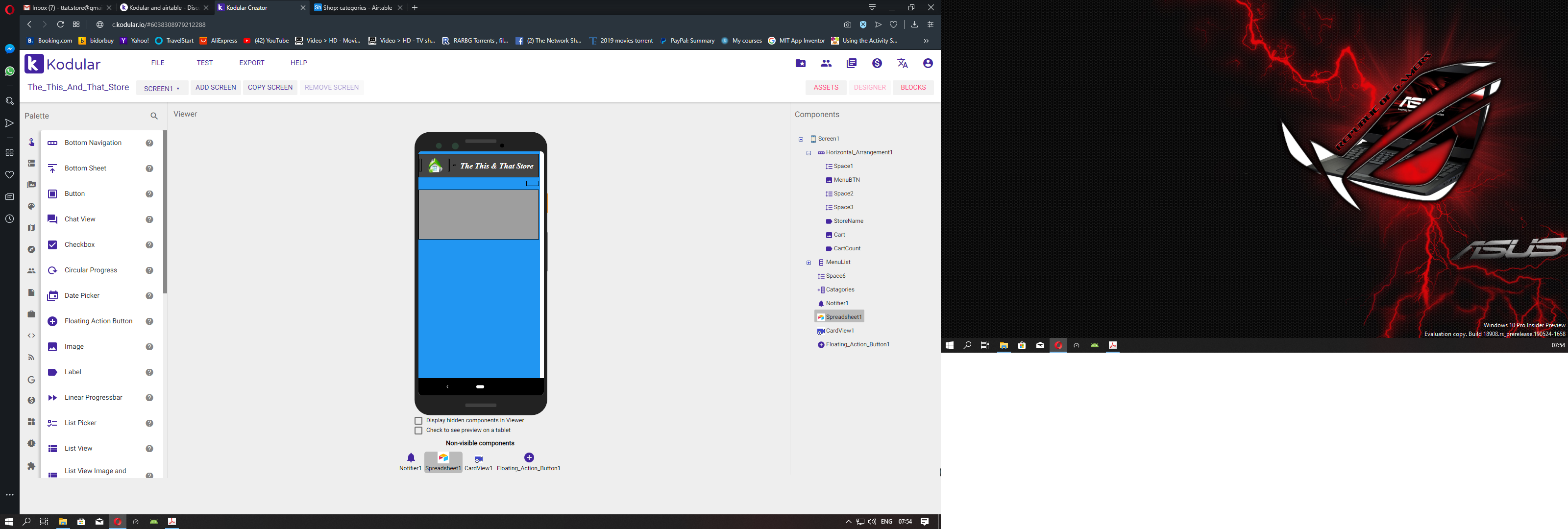Select the palette Layout category icon
Viewport: 1568px width, 529px height.
pyautogui.click(x=32, y=163)
